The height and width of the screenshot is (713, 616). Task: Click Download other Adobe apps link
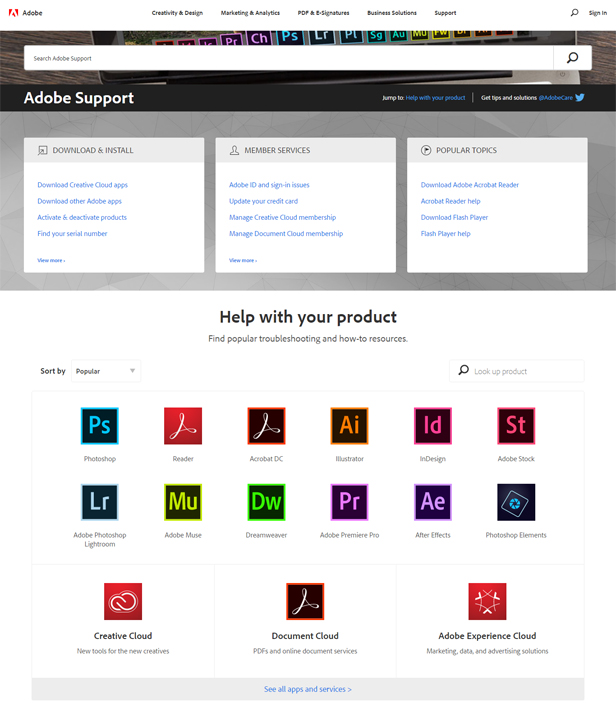80,201
